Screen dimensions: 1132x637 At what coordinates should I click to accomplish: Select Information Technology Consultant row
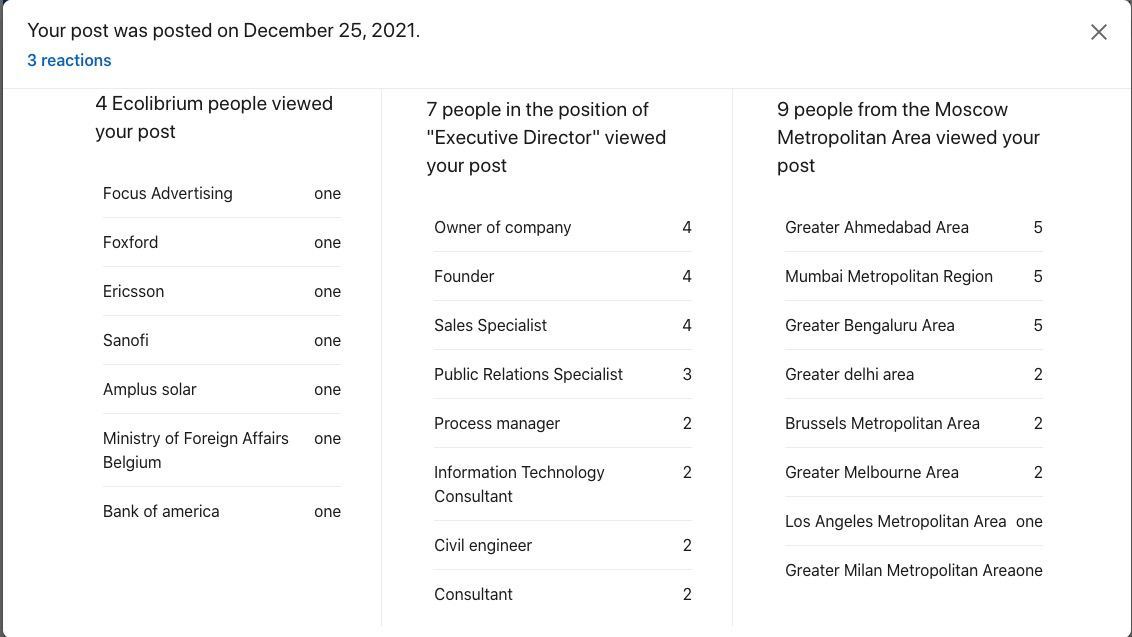coord(519,484)
